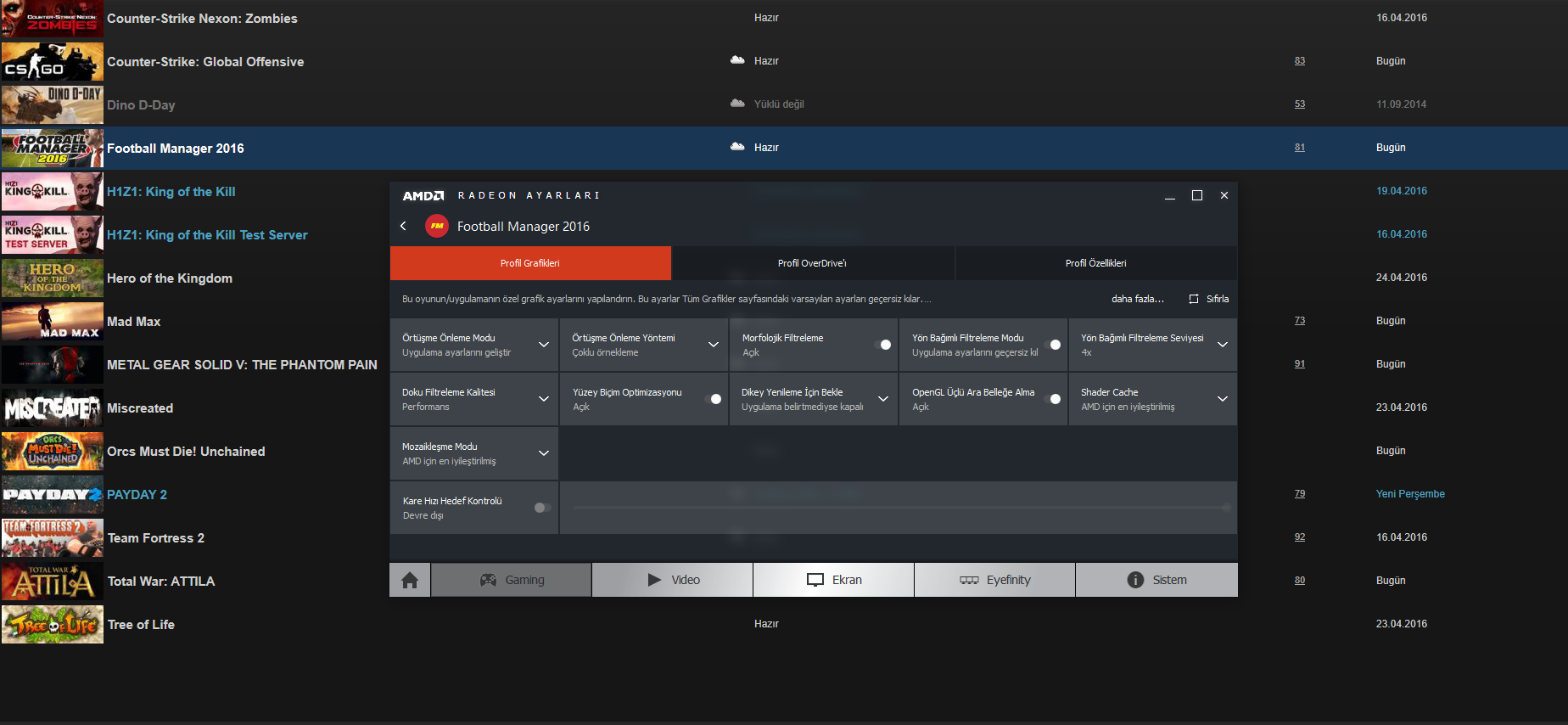The width and height of the screenshot is (1568, 725).
Task: Go back using the Radeon back arrow
Action: pos(404,226)
